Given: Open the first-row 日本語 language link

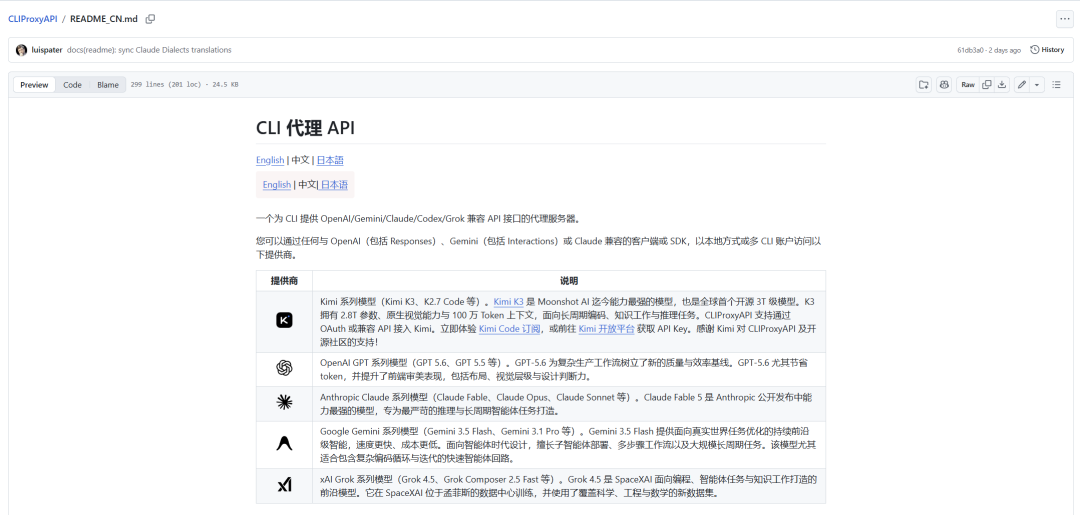Looking at the screenshot, I should pos(330,160).
